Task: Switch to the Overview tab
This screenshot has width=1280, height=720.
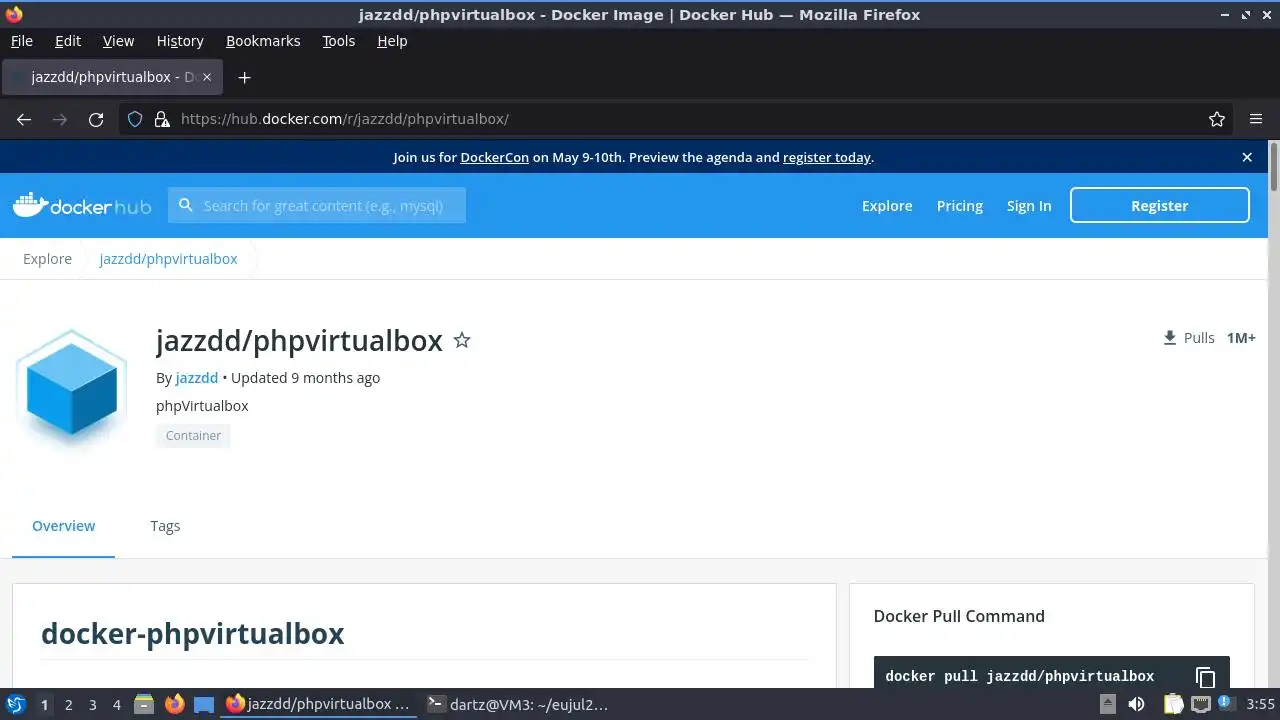Action: (64, 526)
